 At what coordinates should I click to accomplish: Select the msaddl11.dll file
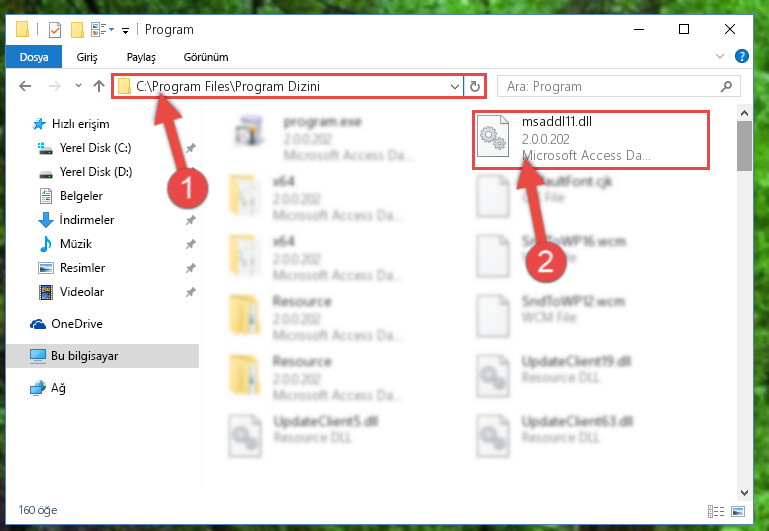tap(591, 140)
